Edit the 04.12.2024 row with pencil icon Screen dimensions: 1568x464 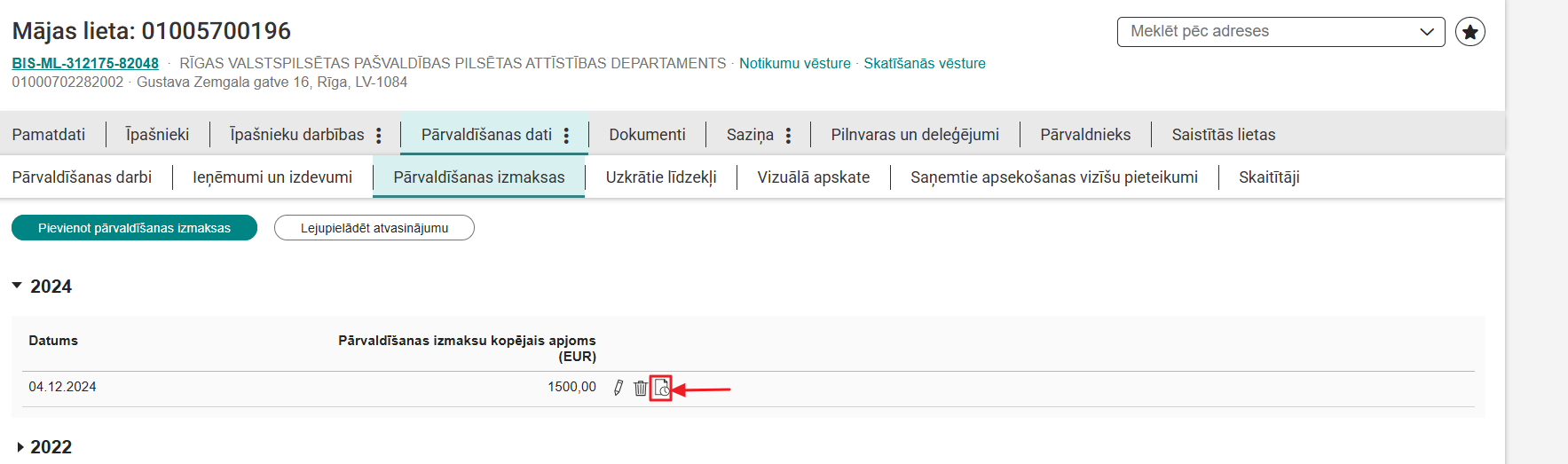click(619, 388)
